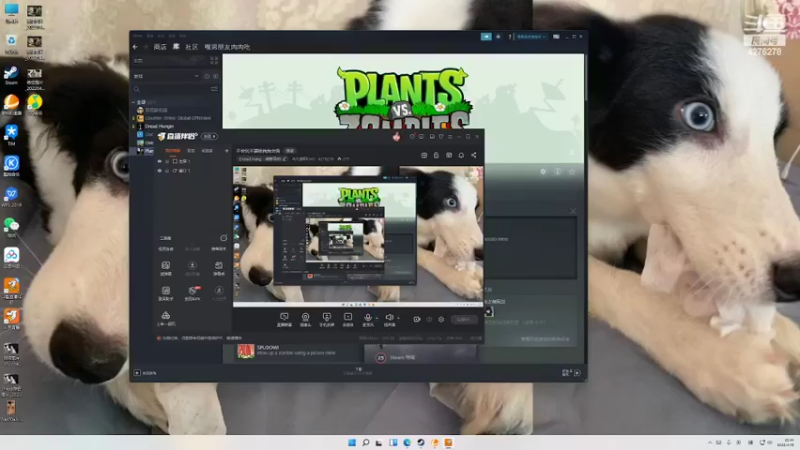Screen dimensions: 800x450
Task: Click the camera source icon under preview
Action: pyautogui.click(x=305, y=319)
